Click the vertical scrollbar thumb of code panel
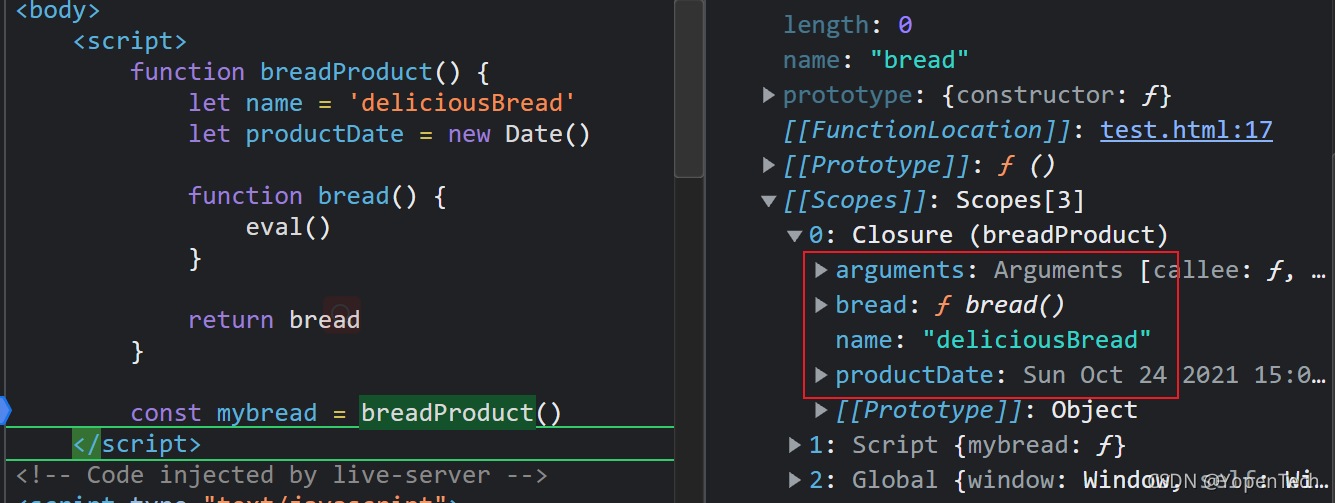Viewport: 1335px width, 503px height. click(688, 89)
